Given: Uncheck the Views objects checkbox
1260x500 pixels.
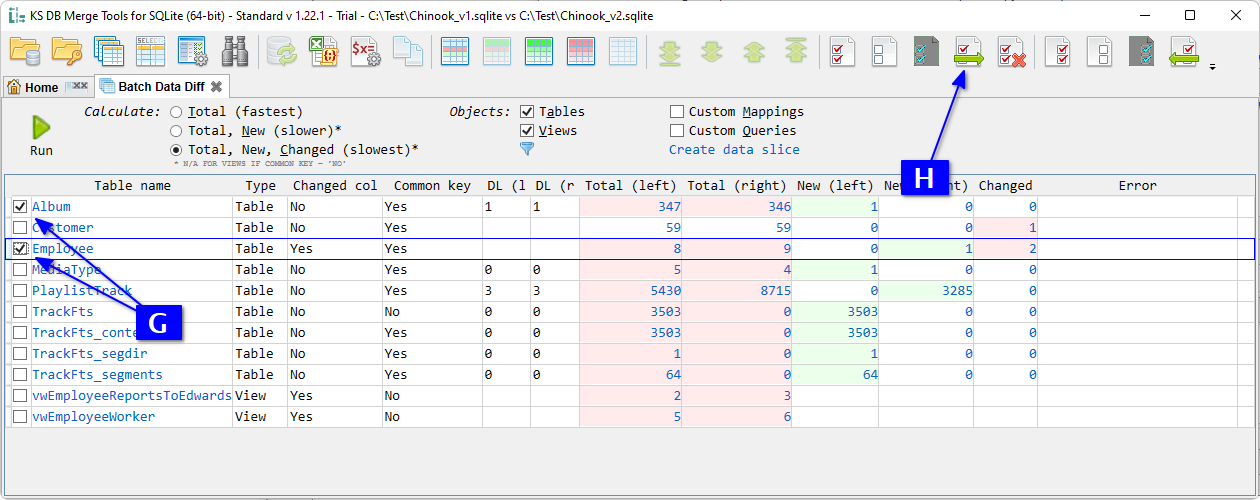Looking at the screenshot, I should pyautogui.click(x=527, y=131).
